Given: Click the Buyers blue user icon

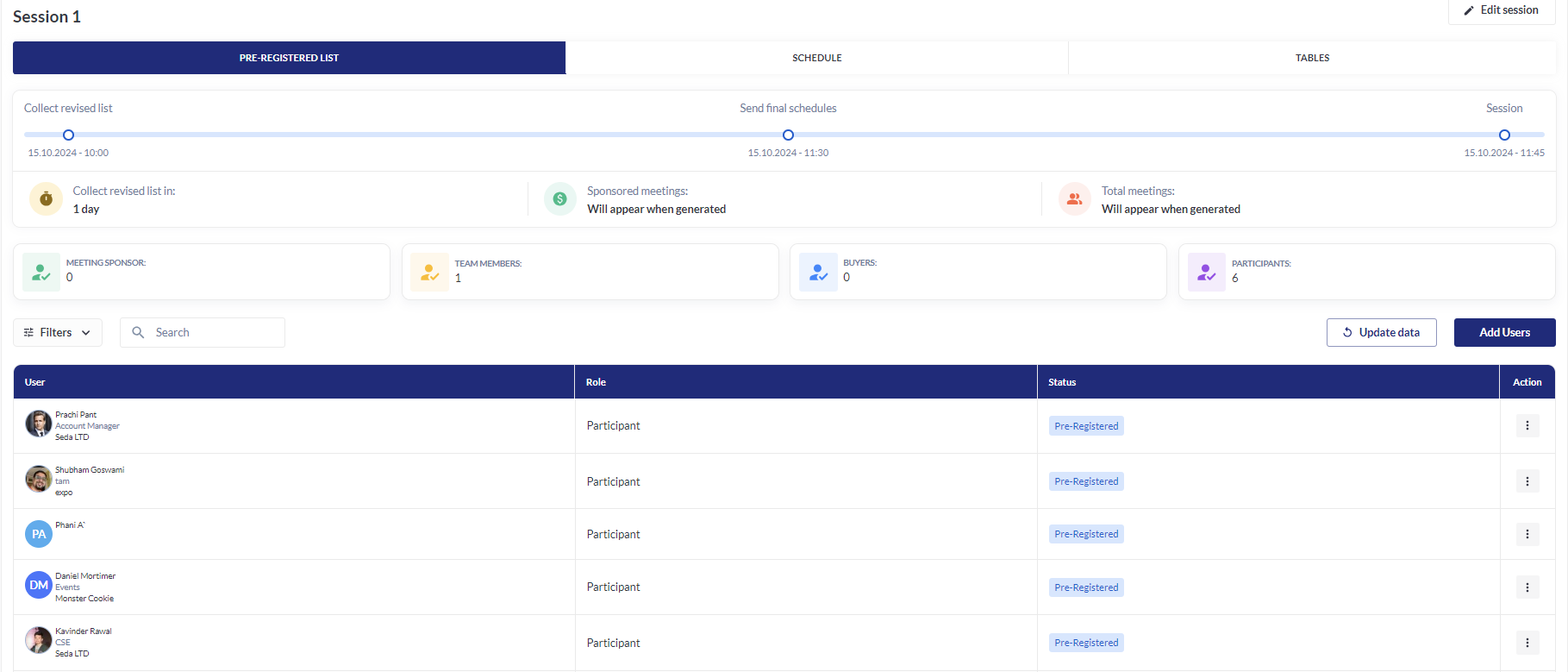Looking at the screenshot, I should [x=818, y=272].
